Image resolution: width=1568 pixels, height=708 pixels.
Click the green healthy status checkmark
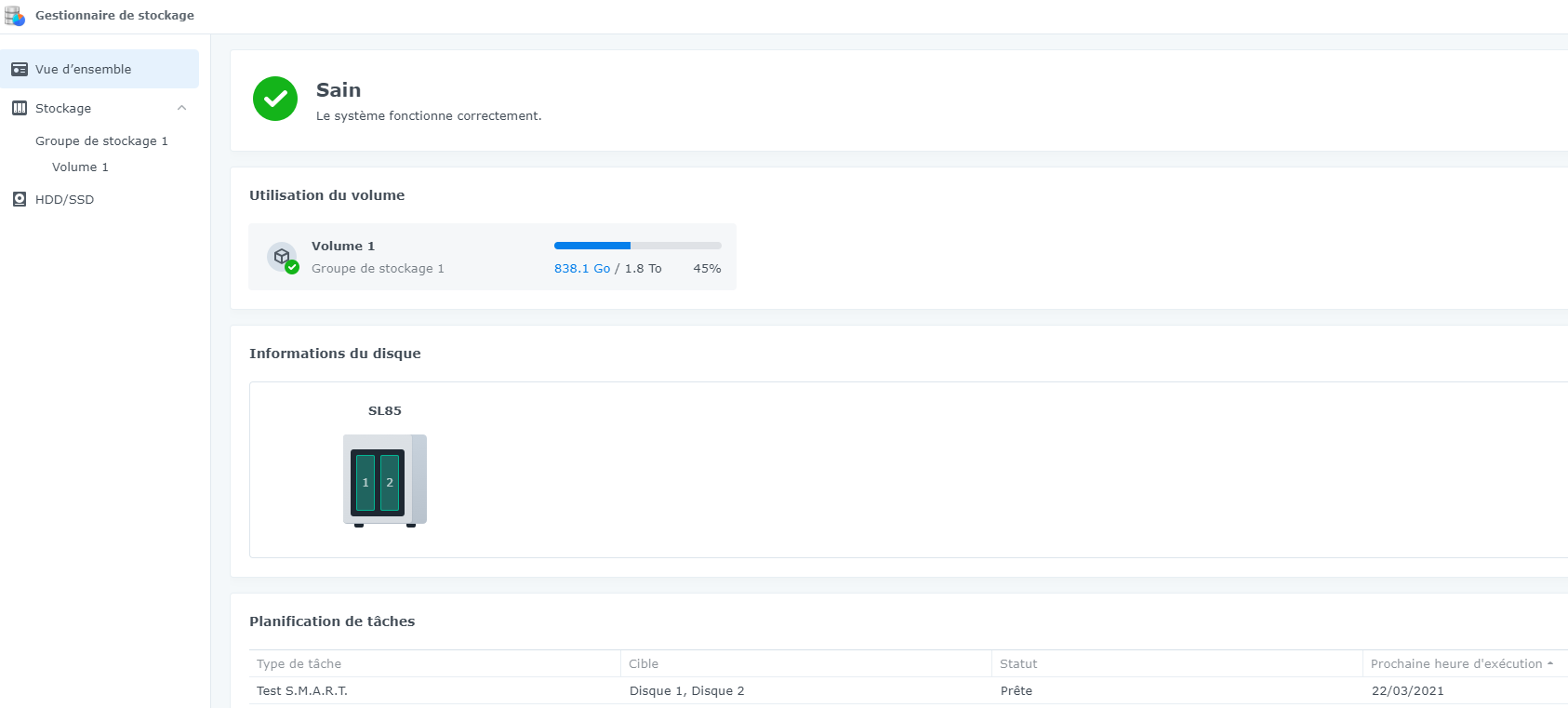275,99
